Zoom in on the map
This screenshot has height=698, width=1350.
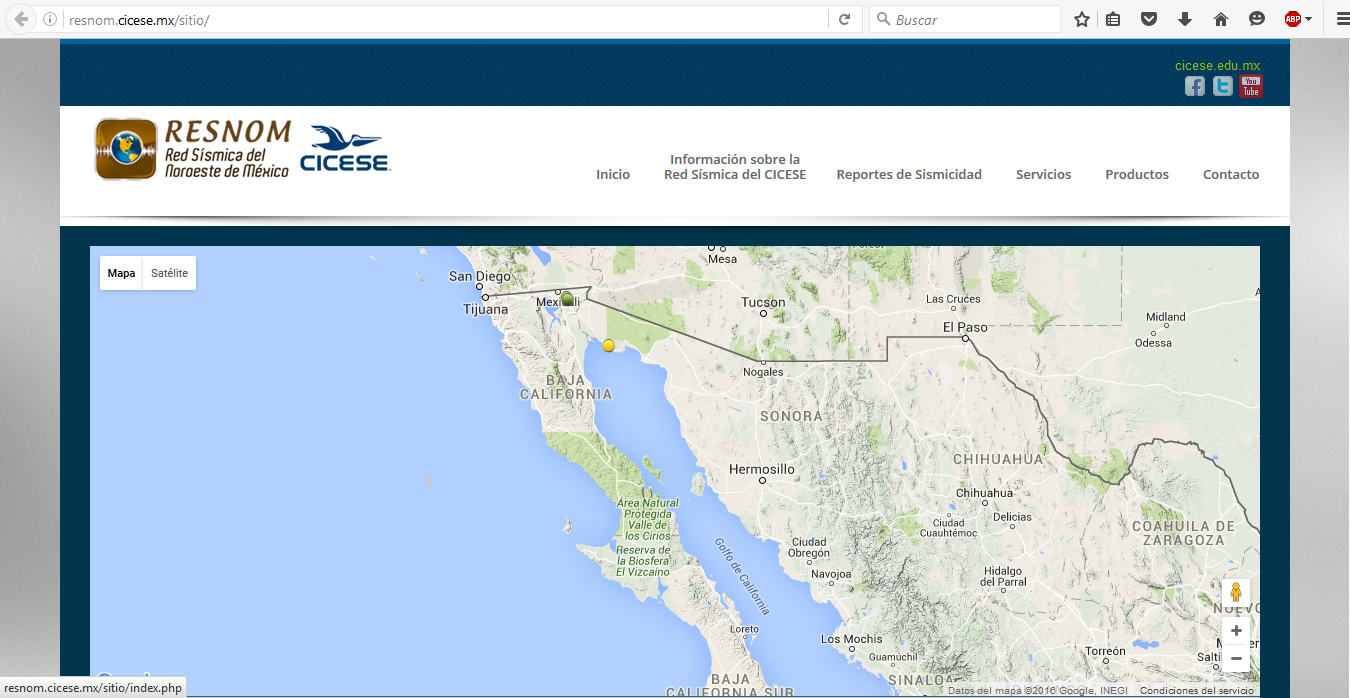(1236, 631)
